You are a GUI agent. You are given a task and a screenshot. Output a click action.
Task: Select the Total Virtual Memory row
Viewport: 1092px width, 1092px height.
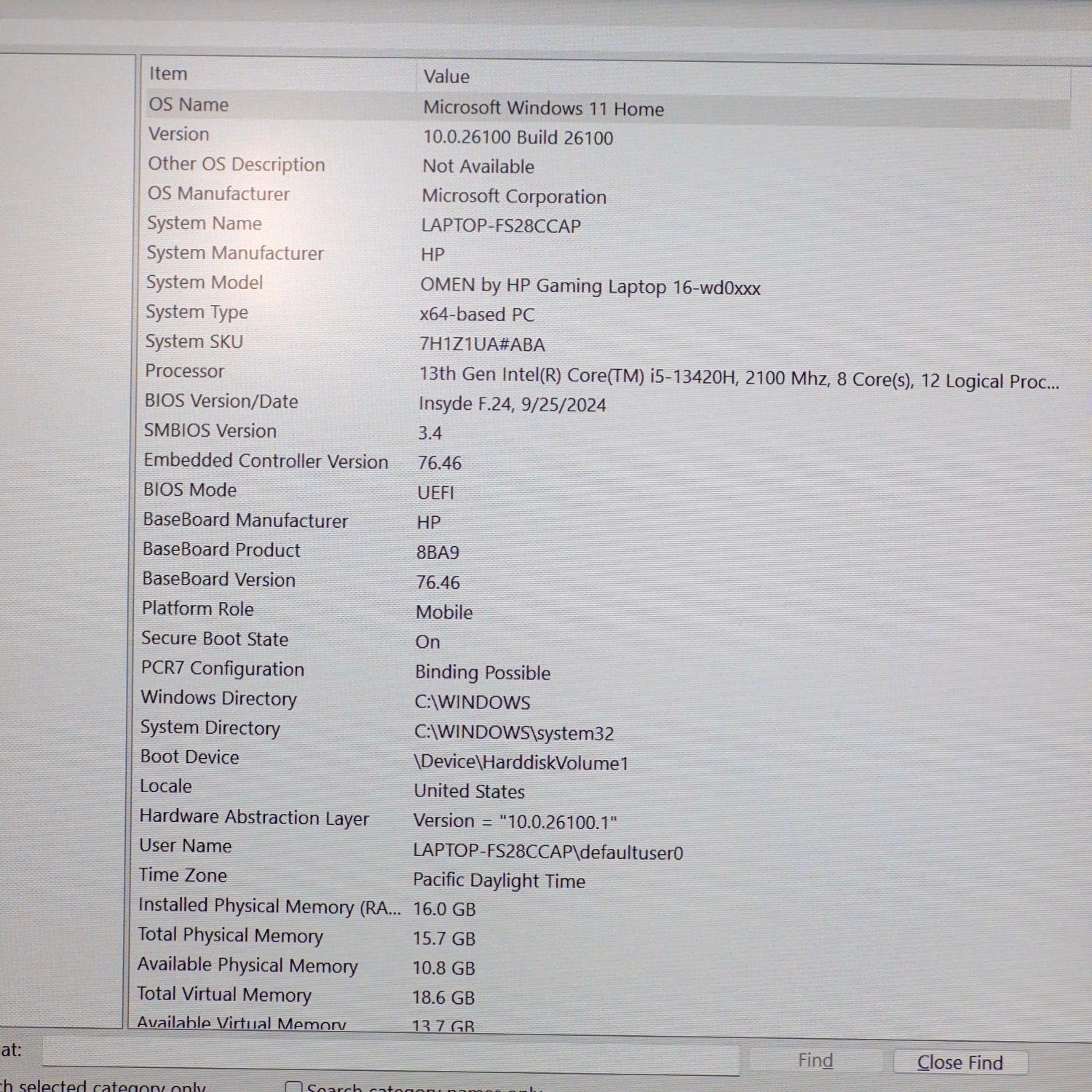coord(223,994)
